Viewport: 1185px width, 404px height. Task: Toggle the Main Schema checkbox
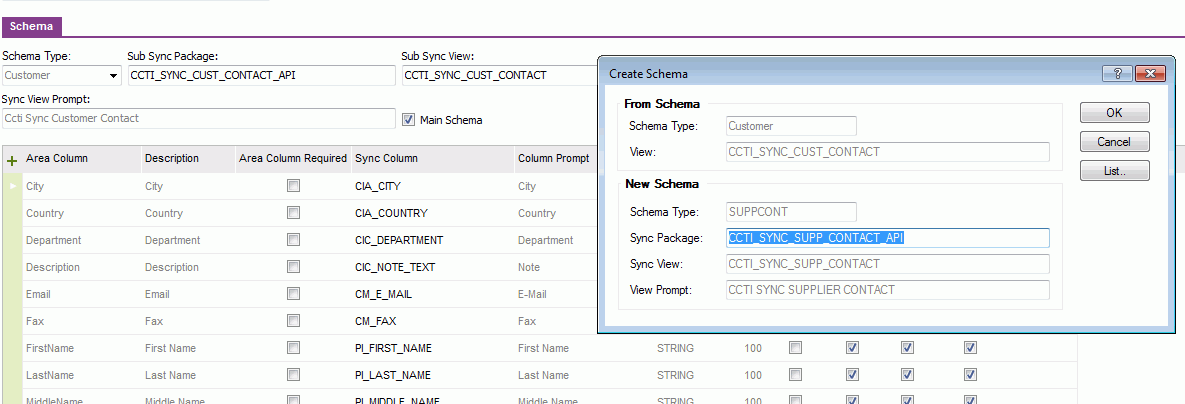pyautogui.click(x=409, y=119)
